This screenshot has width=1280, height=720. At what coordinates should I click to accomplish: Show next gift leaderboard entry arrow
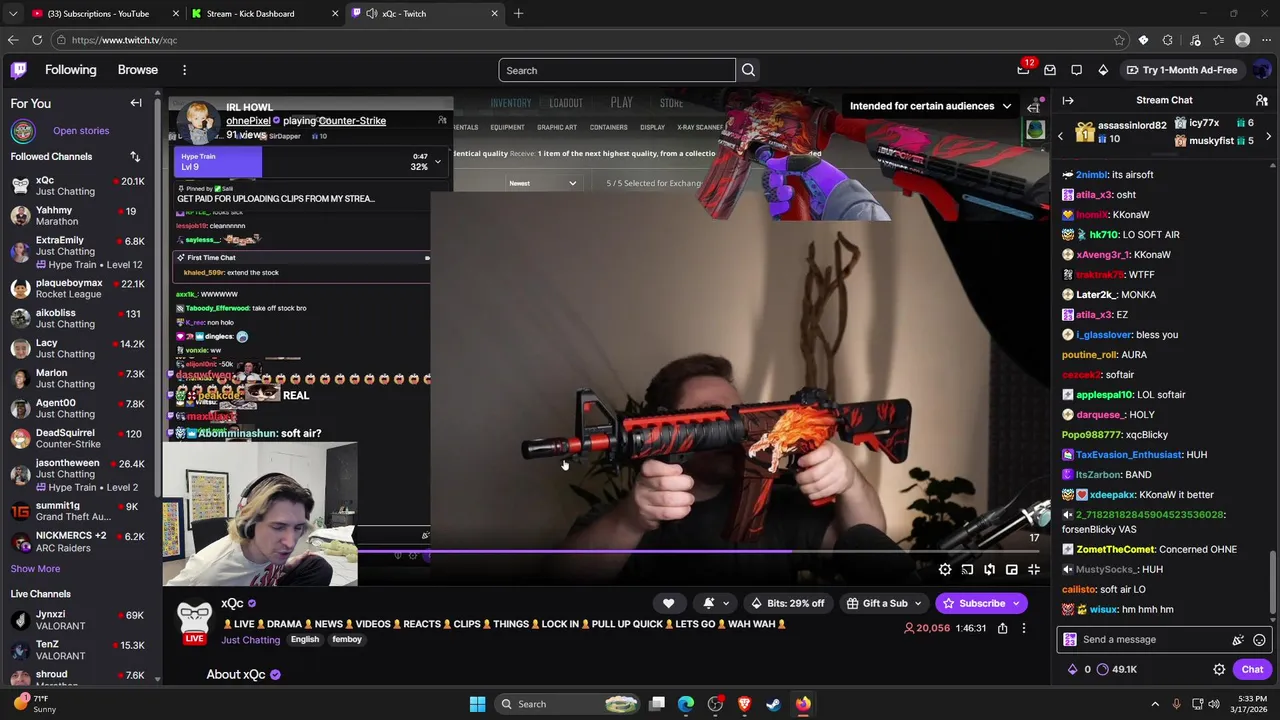(x=1268, y=136)
